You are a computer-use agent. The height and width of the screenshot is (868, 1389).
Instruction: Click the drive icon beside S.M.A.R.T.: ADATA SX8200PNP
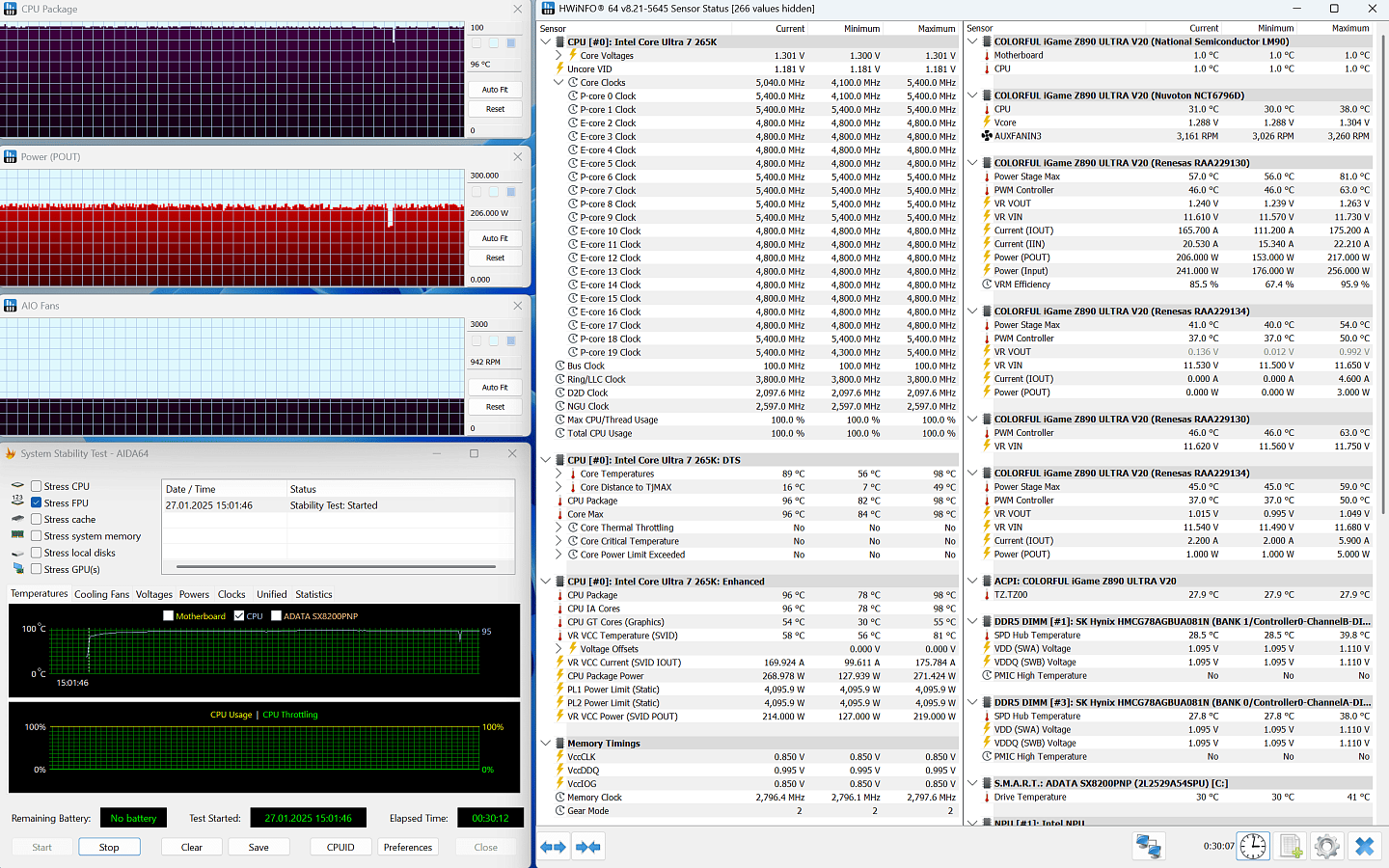tap(987, 783)
